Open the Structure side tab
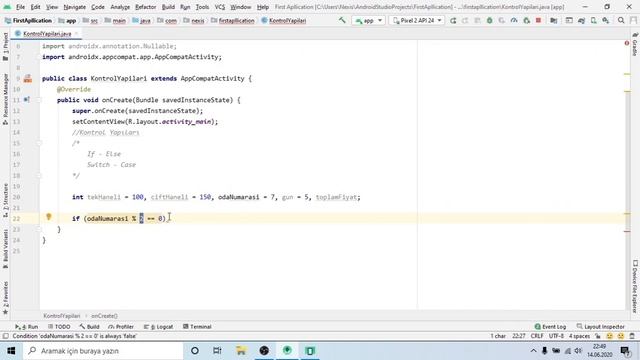The width and height of the screenshot is (640, 360). pos(5,200)
